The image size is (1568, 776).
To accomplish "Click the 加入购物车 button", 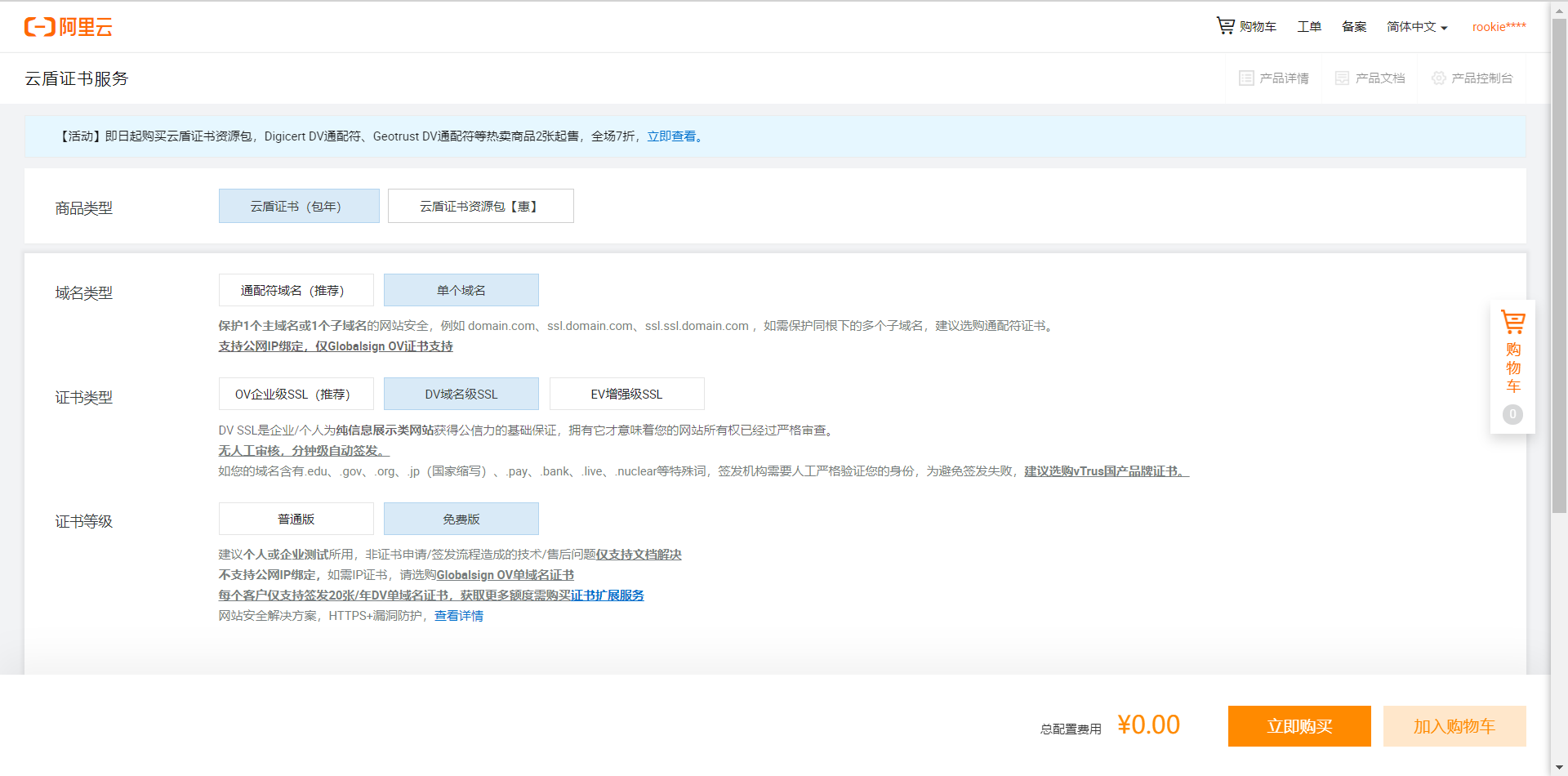I will click(1454, 726).
